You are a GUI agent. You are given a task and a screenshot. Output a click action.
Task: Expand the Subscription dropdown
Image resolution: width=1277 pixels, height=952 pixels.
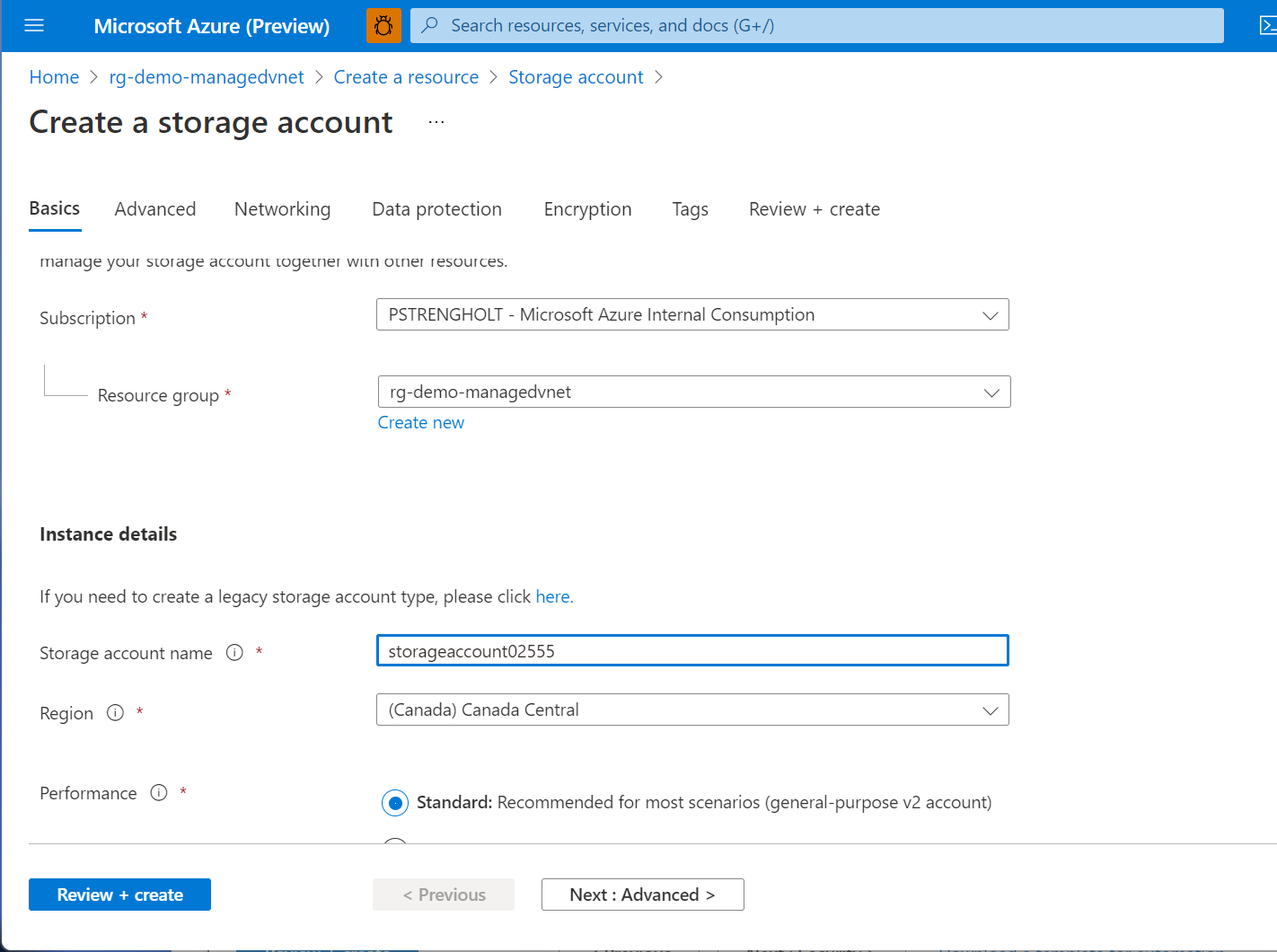coord(692,314)
